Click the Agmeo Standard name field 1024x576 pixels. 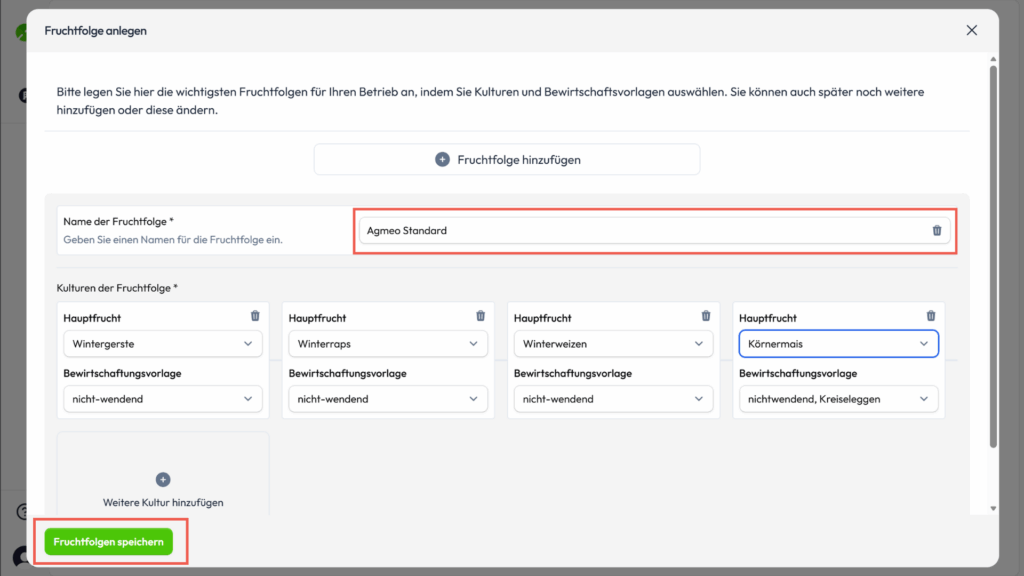click(640, 231)
